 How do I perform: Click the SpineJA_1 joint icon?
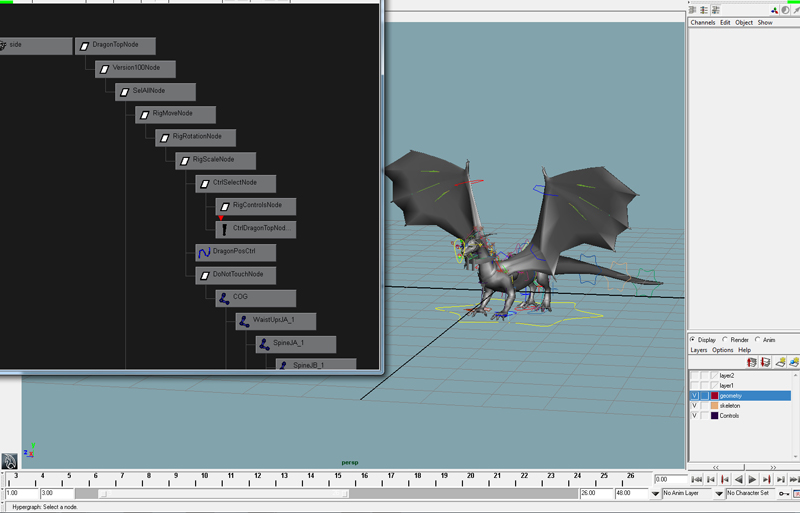(264, 345)
